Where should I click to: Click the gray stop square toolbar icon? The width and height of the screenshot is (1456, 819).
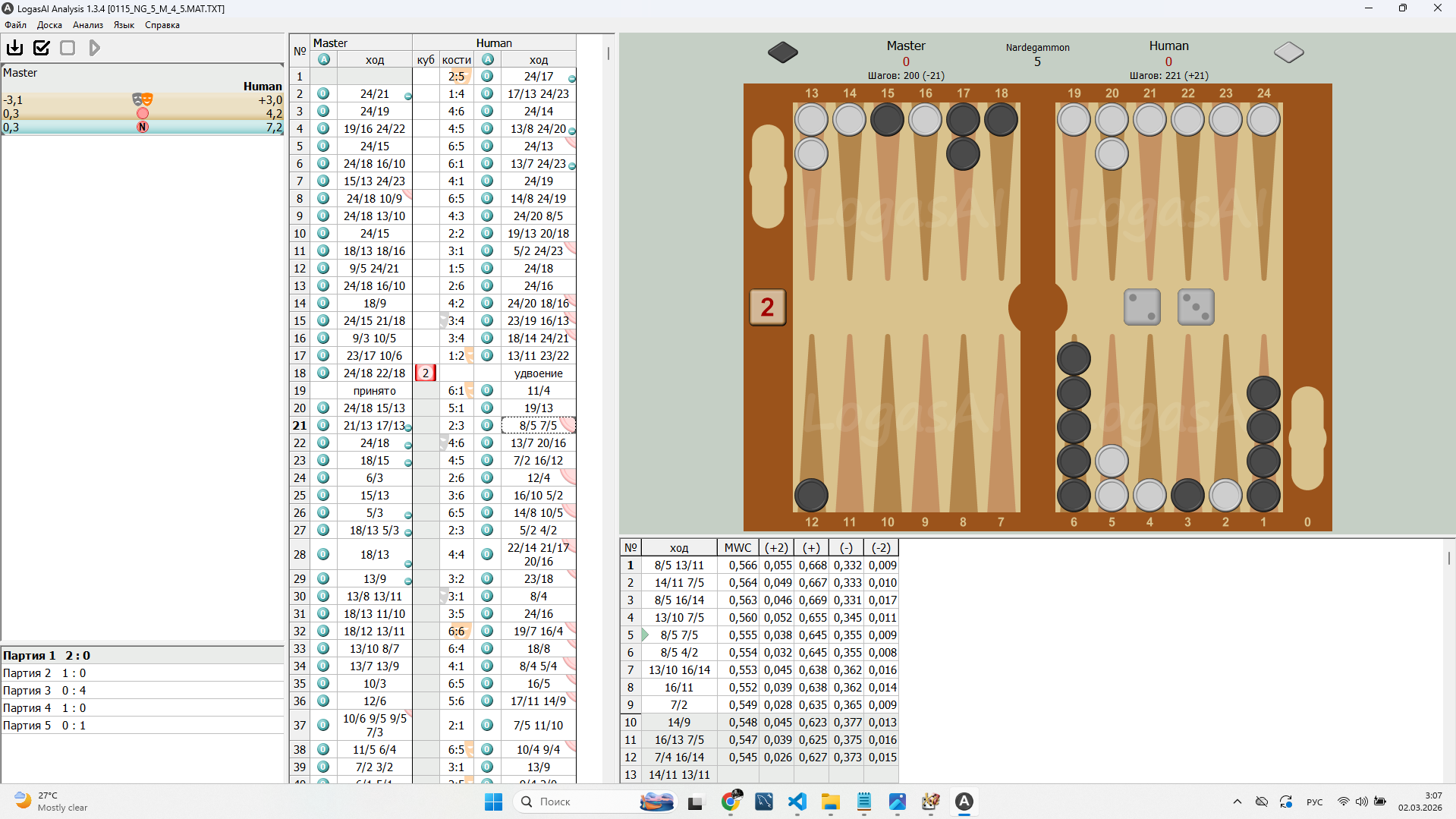68,48
